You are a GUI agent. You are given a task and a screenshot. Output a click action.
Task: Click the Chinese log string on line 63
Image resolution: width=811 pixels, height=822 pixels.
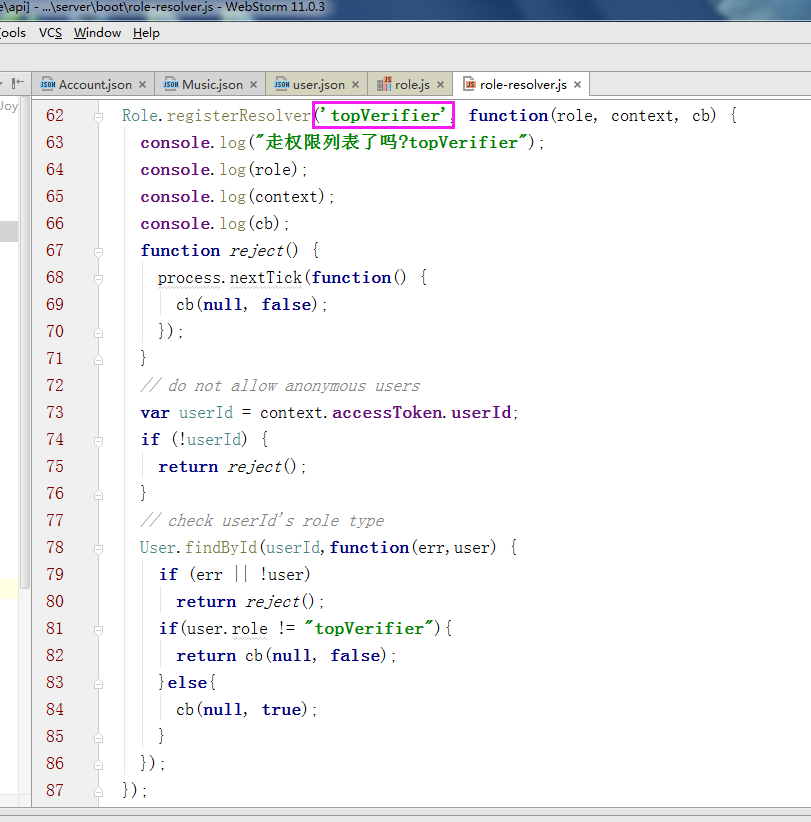pos(391,143)
